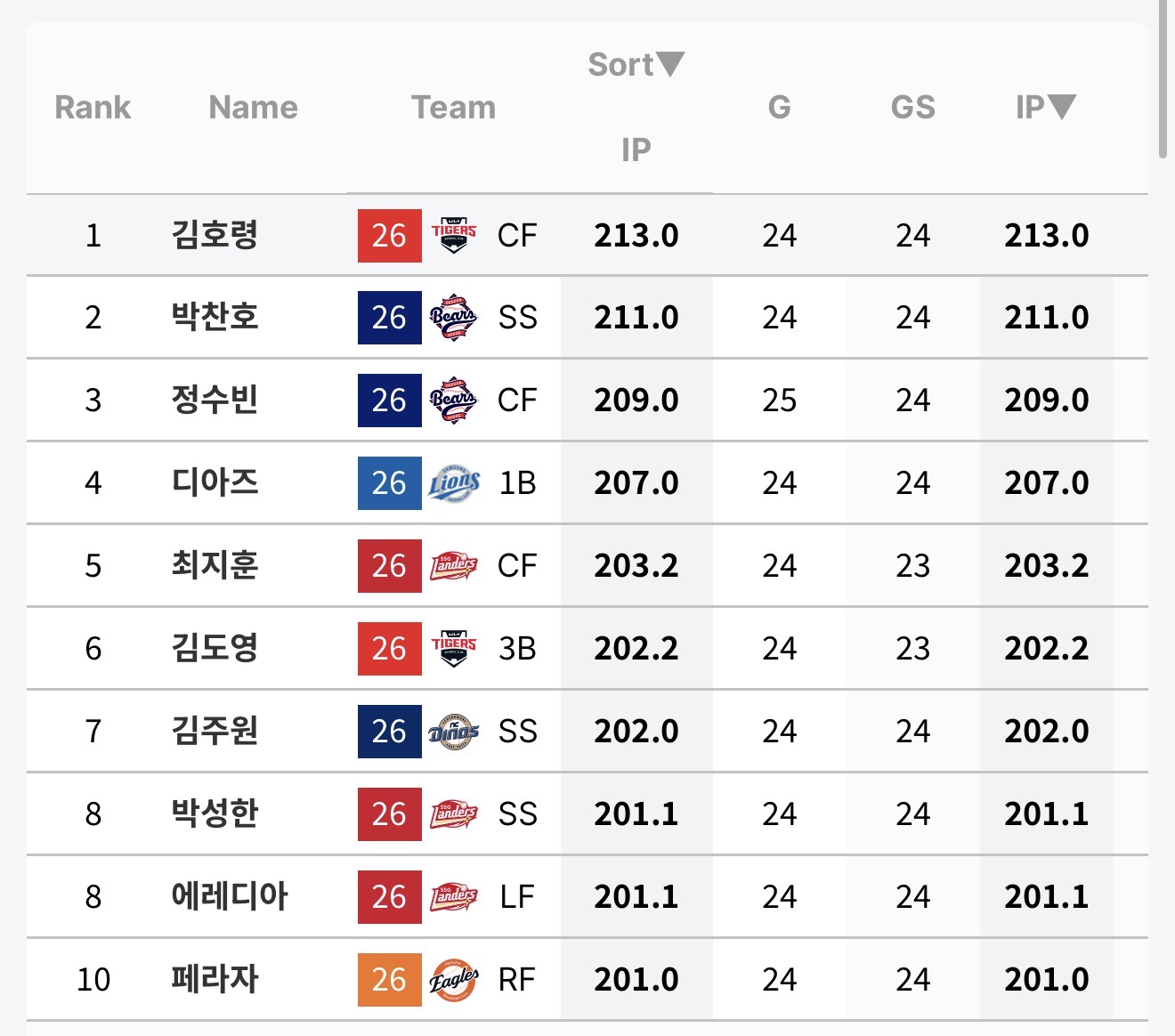
Task: Click the G column header
Action: (779, 107)
